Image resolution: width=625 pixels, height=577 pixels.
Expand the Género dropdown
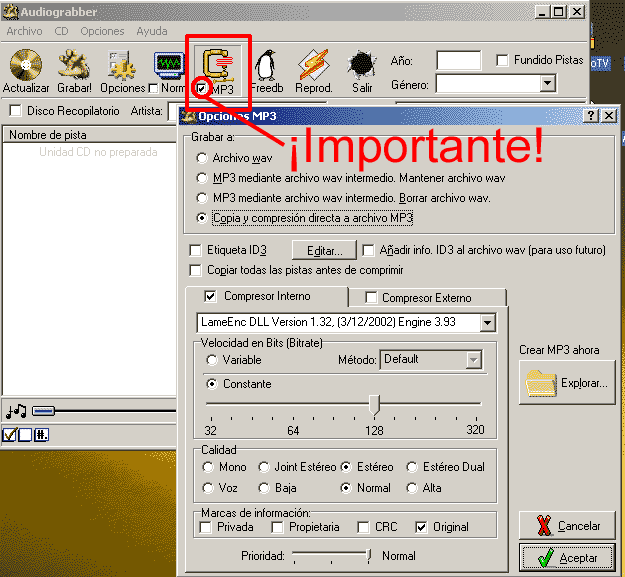tap(548, 83)
